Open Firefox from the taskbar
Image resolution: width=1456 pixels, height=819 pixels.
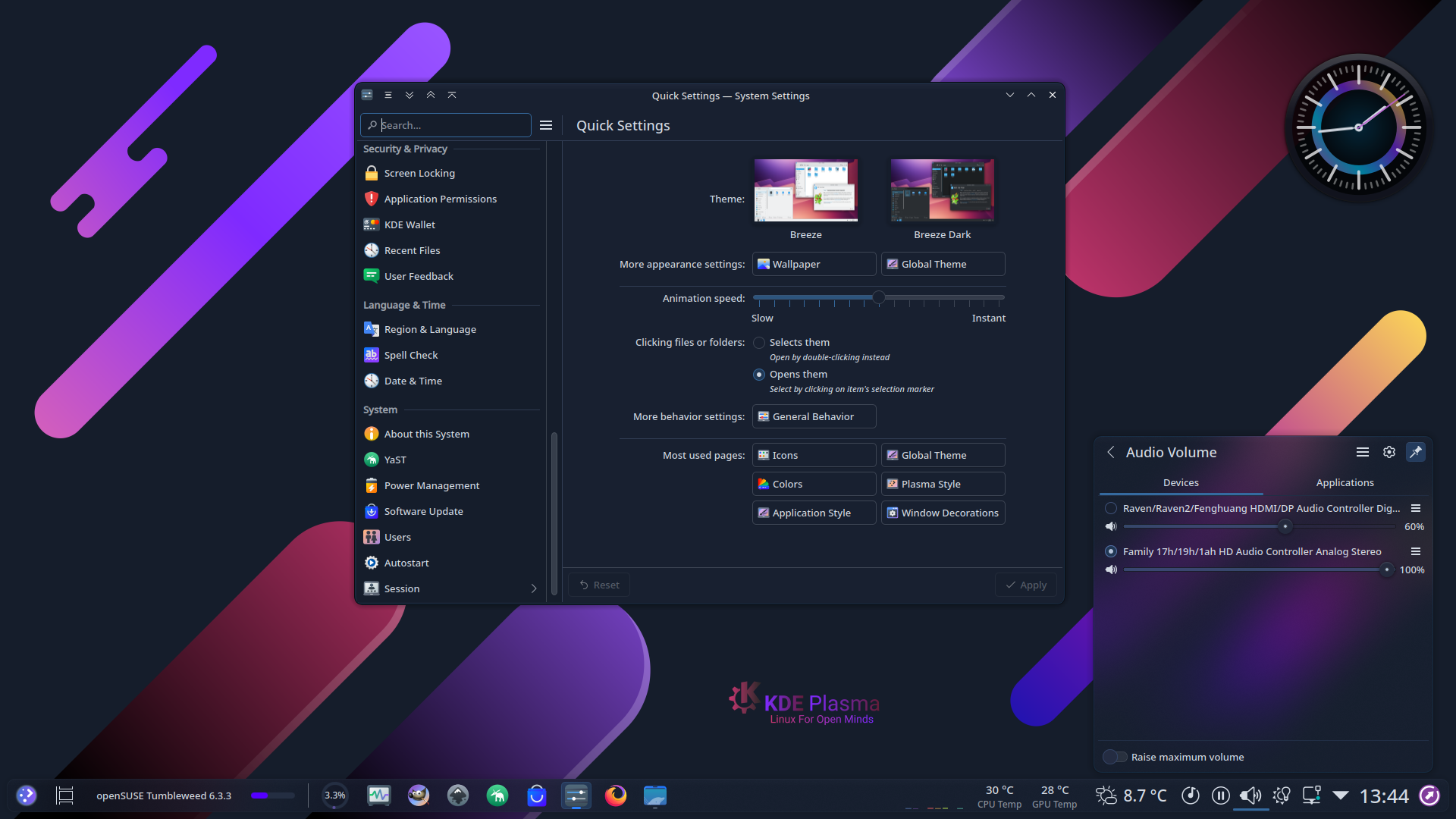(616, 795)
